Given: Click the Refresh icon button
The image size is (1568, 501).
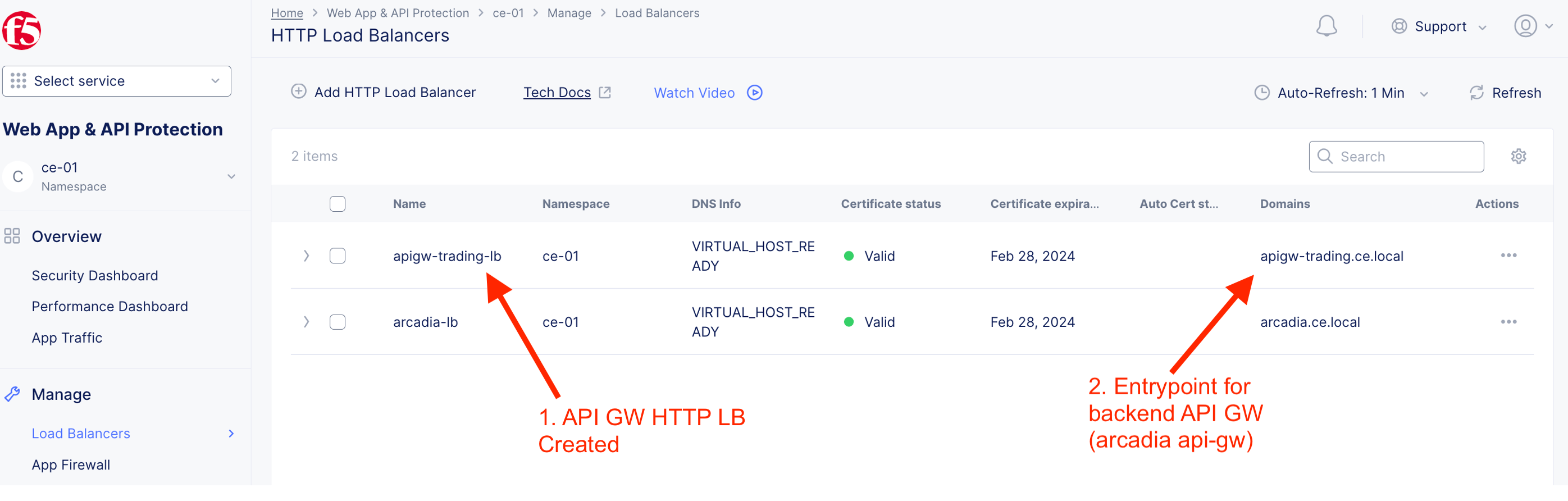Looking at the screenshot, I should coord(1476,93).
